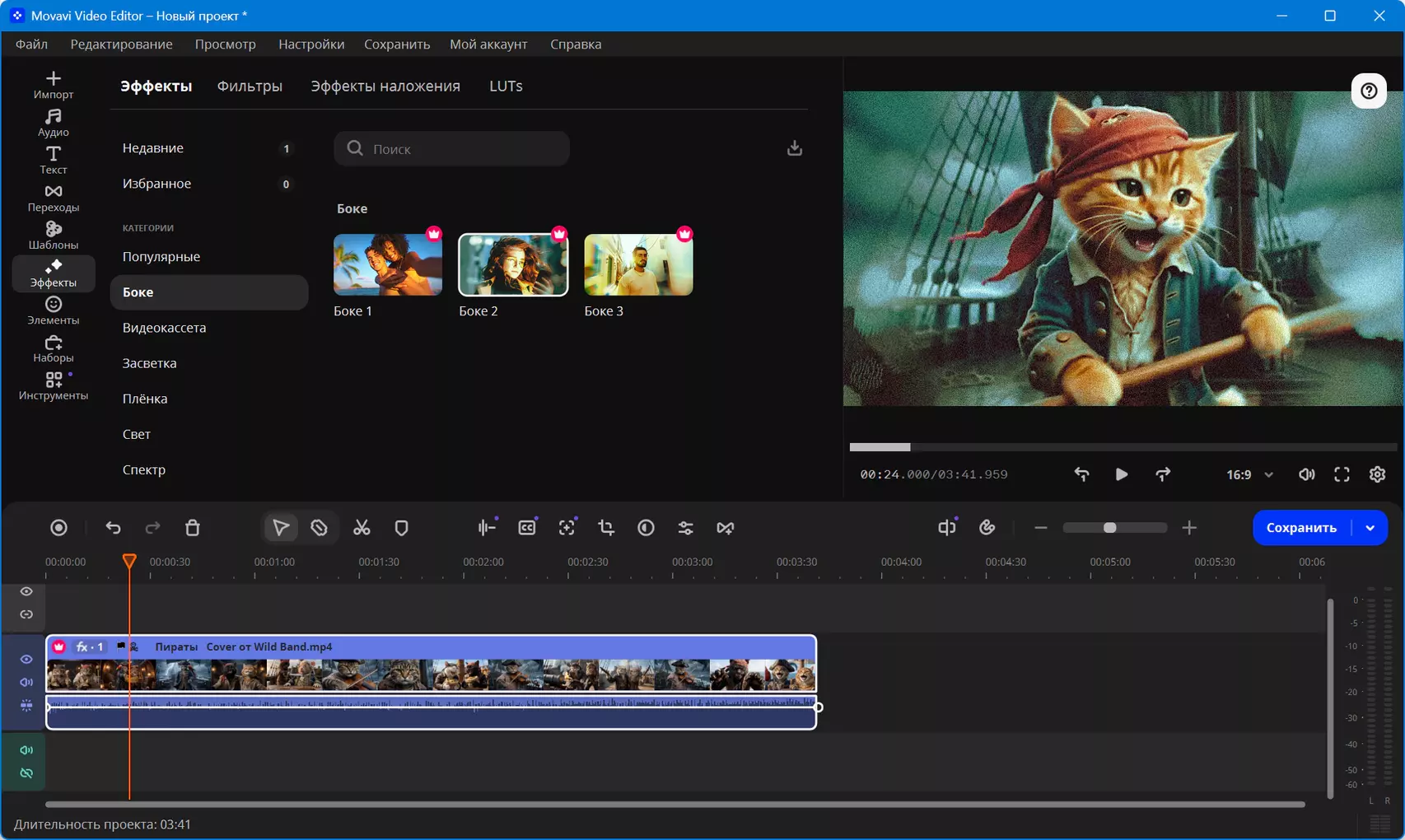Screen dimensions: 1405x840
Task: Delete the selected clip with trash icon
Action: pos(192,528)
